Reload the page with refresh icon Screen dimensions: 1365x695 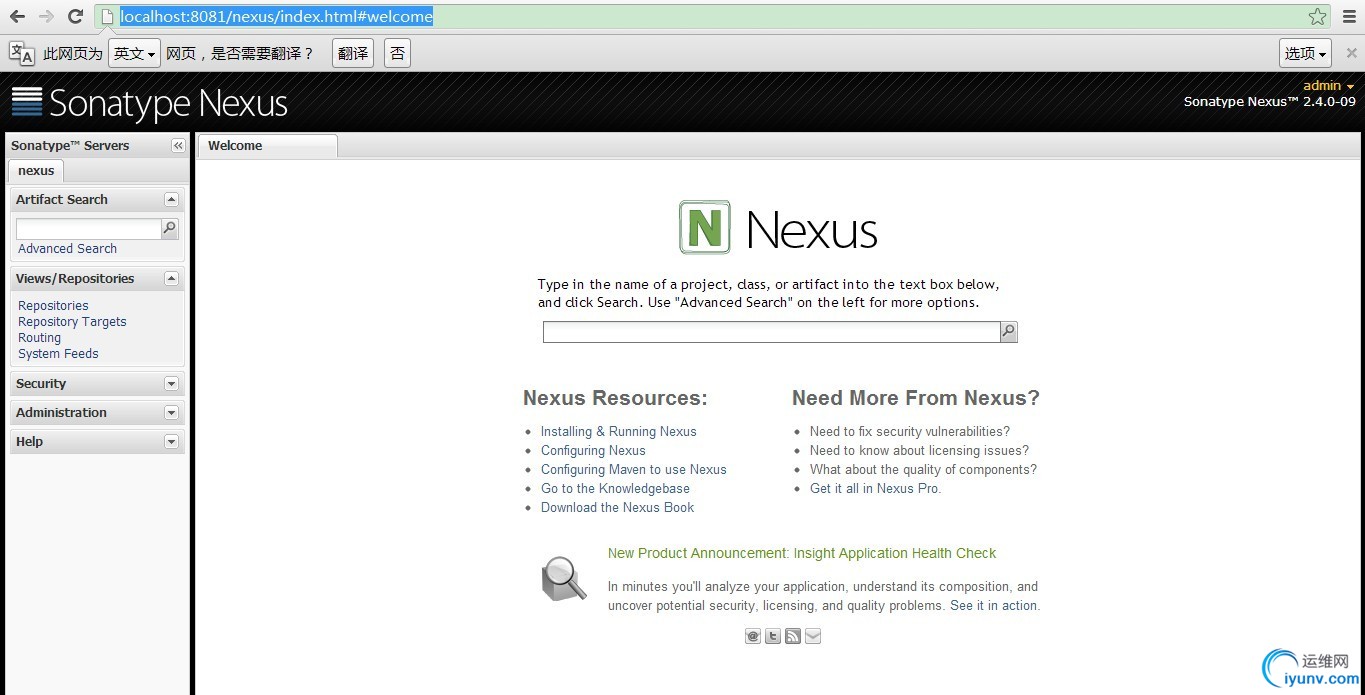[75, 16]
